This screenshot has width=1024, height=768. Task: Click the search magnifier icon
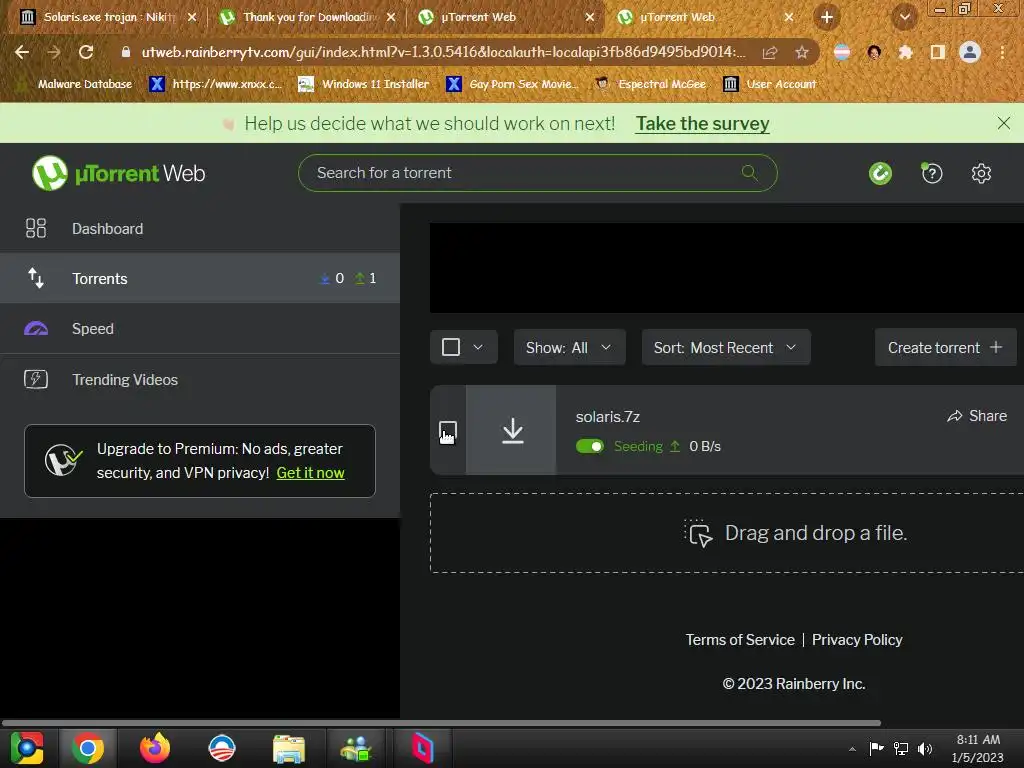point(749,172)
